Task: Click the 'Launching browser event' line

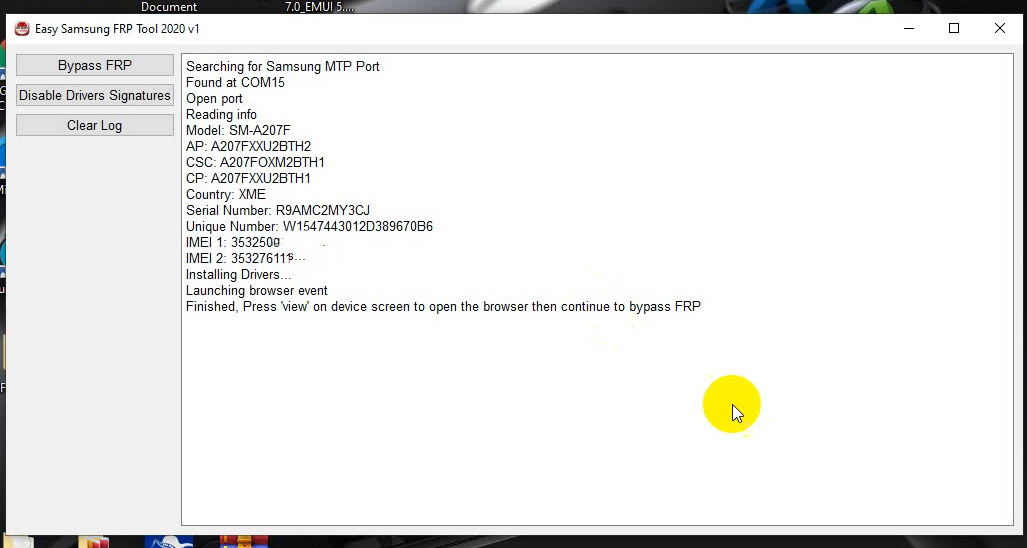Action: pos(257,291)
